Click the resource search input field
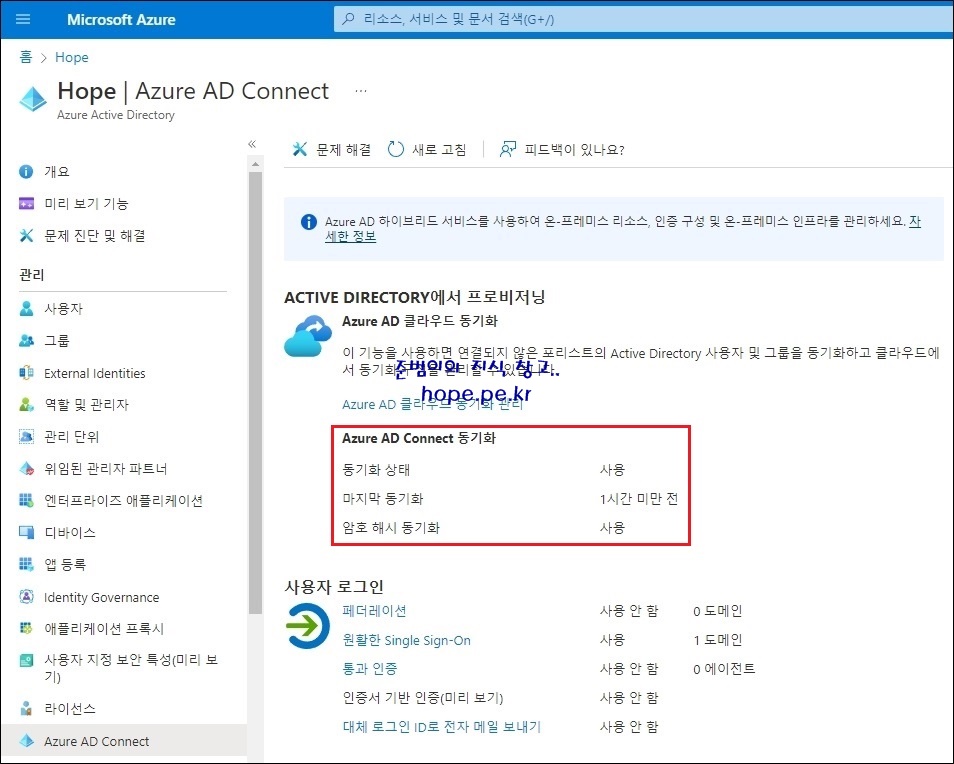 point(644,19)
